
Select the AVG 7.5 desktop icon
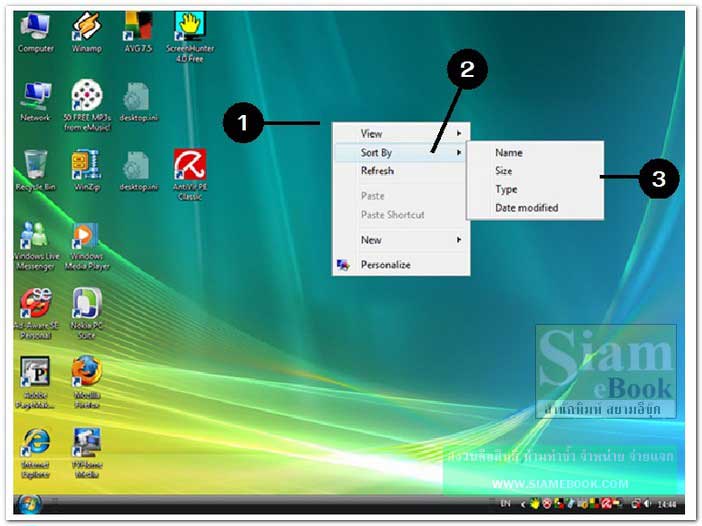138,32
